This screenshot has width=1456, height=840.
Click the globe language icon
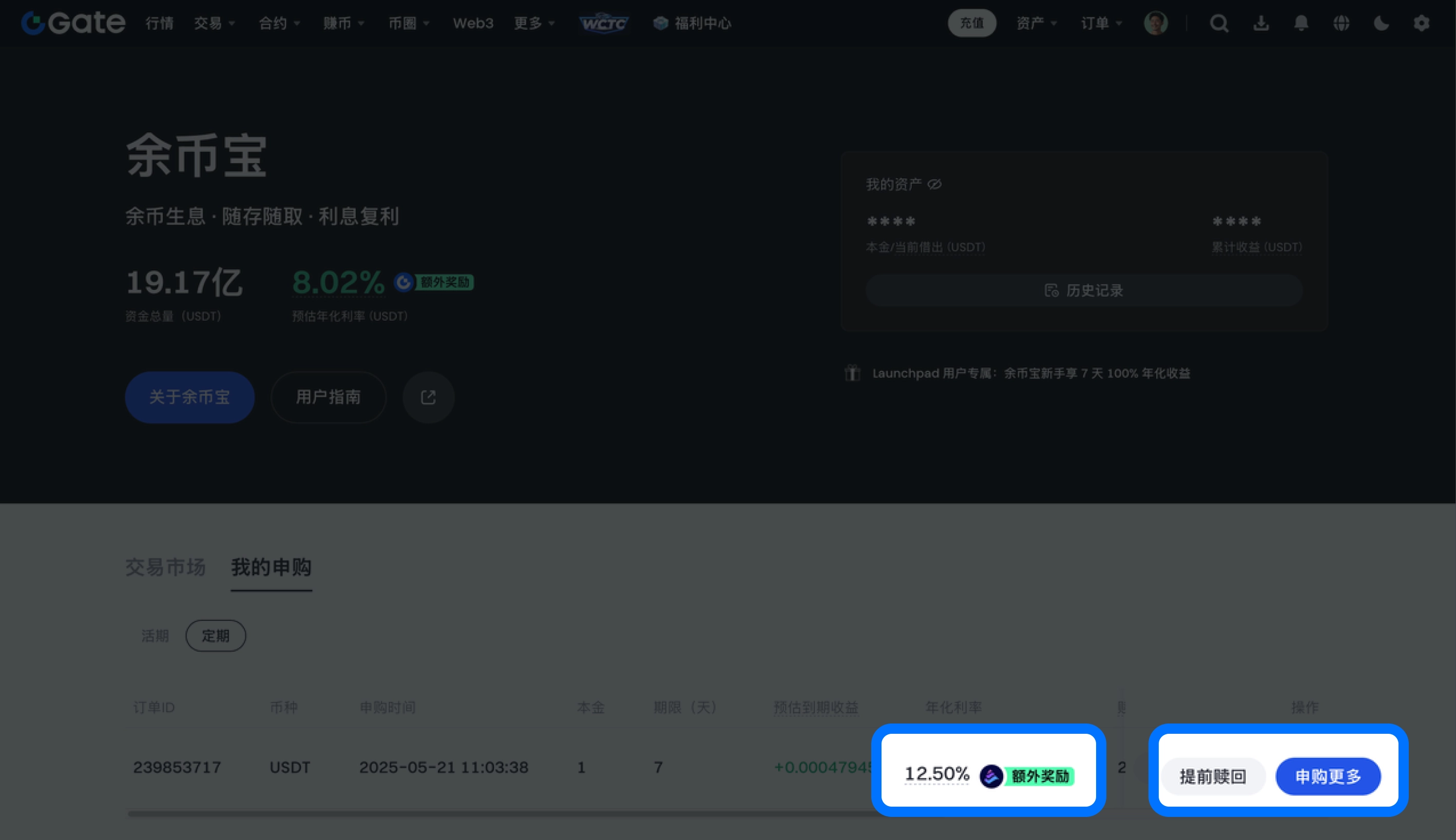1341,24
